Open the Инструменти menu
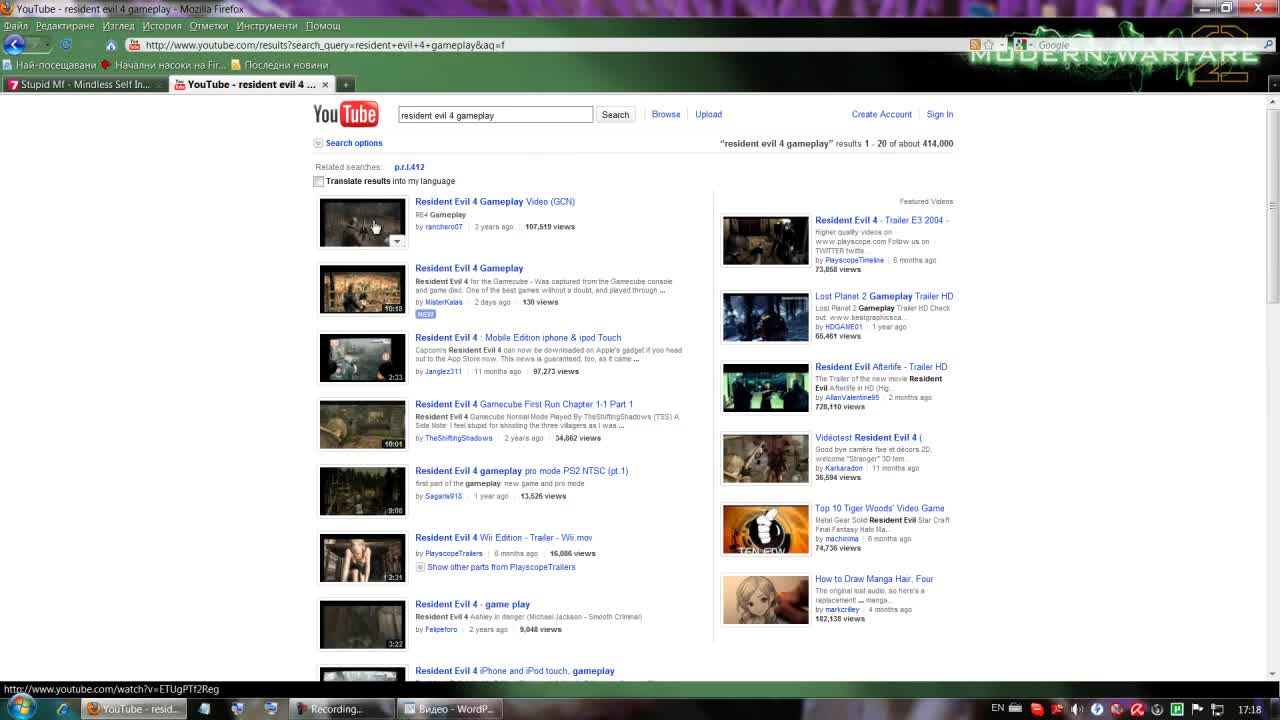The height and width of the screenshot is (720, 1280). pyautogui.click(x=267, y=25)
